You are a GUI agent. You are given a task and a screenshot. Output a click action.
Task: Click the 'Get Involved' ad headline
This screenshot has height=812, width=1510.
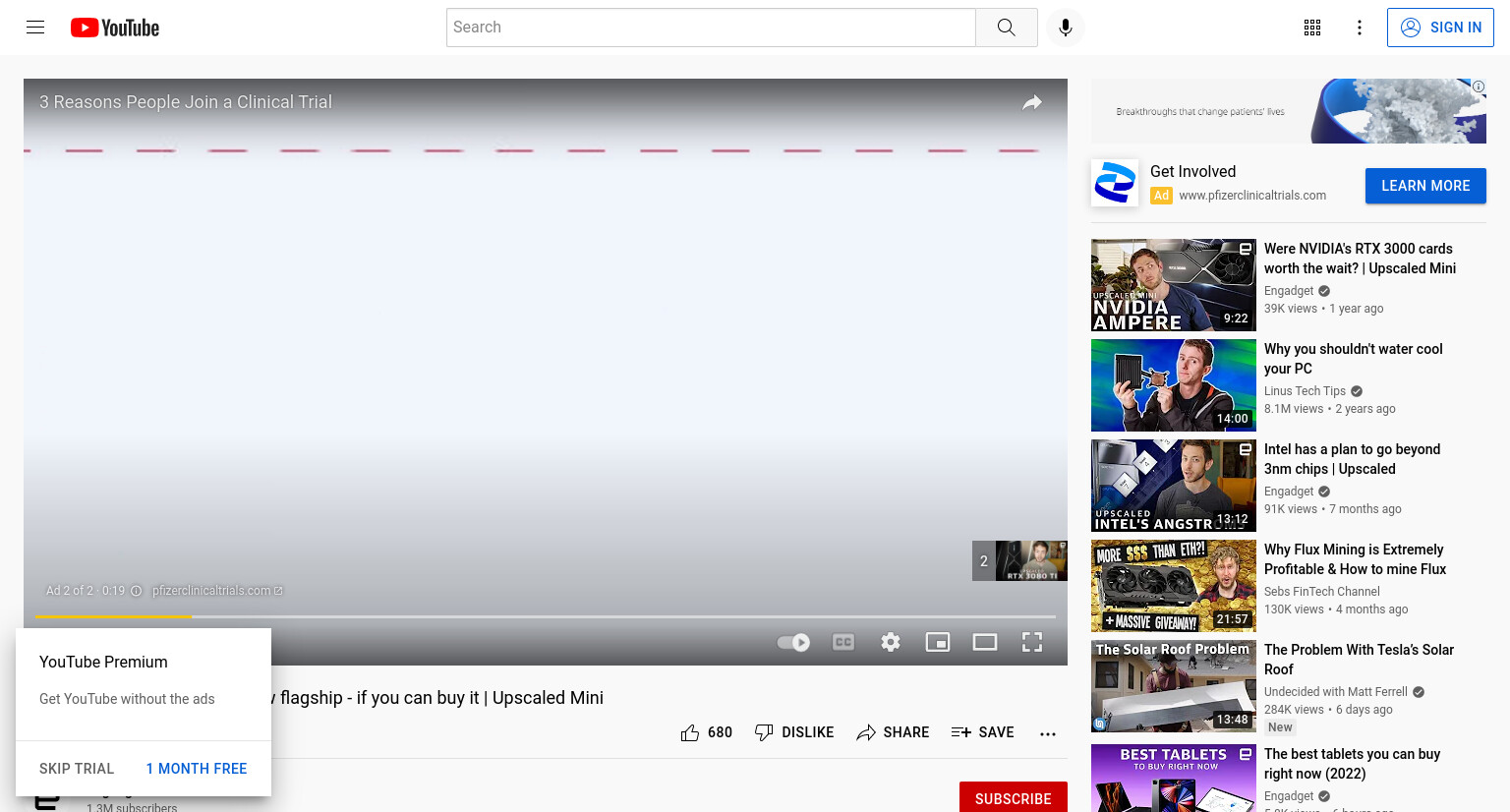(x=1192, y=172)
